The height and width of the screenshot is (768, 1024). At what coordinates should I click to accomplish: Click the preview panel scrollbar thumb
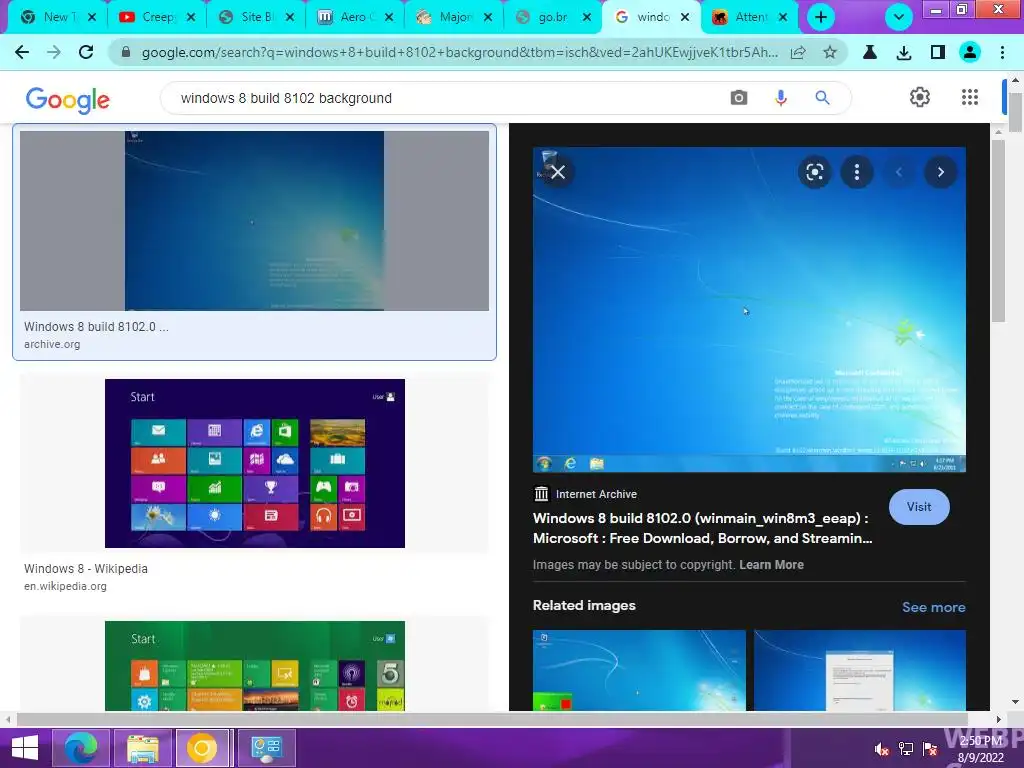[998, 230]
